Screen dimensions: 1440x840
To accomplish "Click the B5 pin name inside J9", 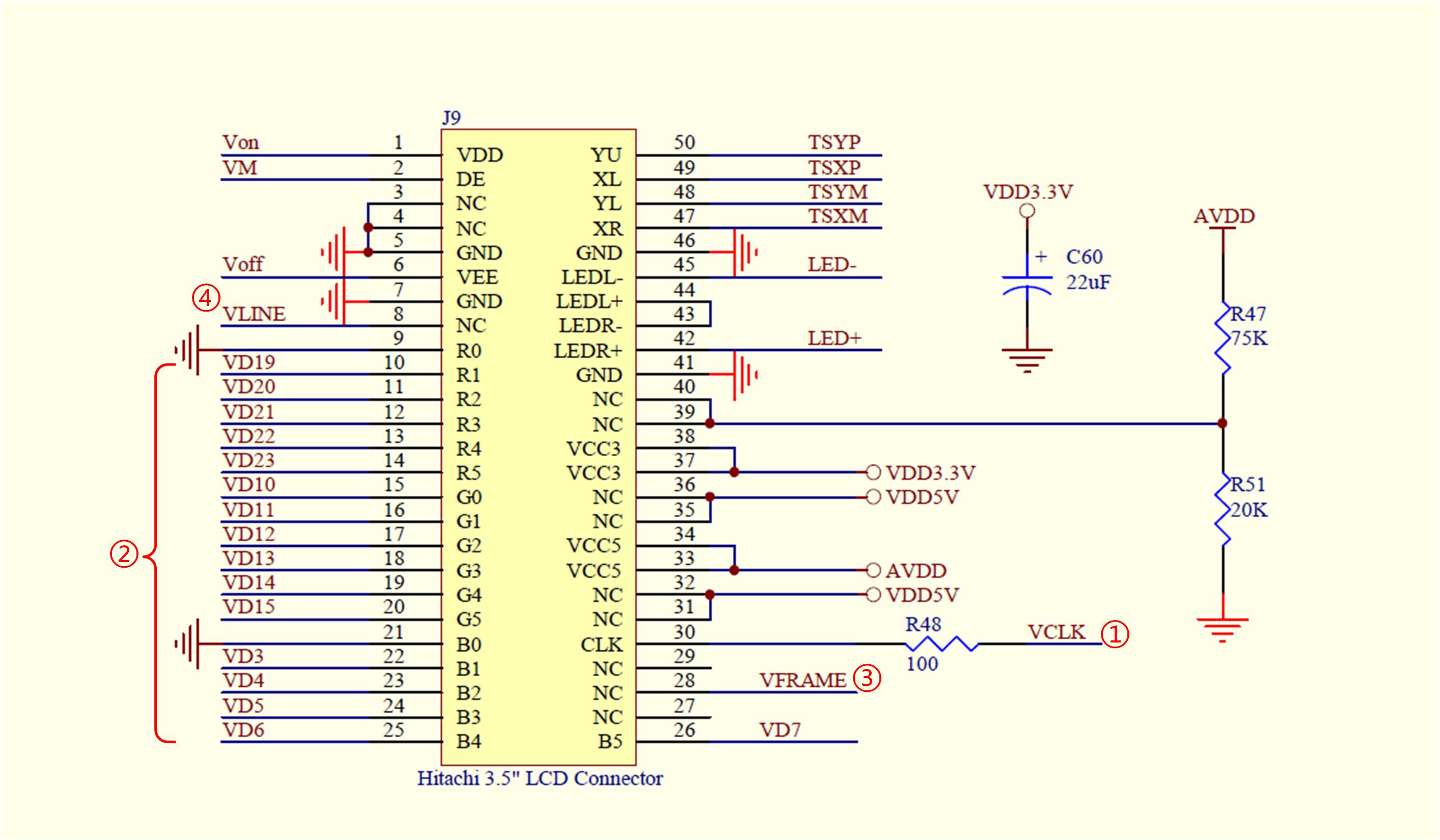I will pos(611,742).
